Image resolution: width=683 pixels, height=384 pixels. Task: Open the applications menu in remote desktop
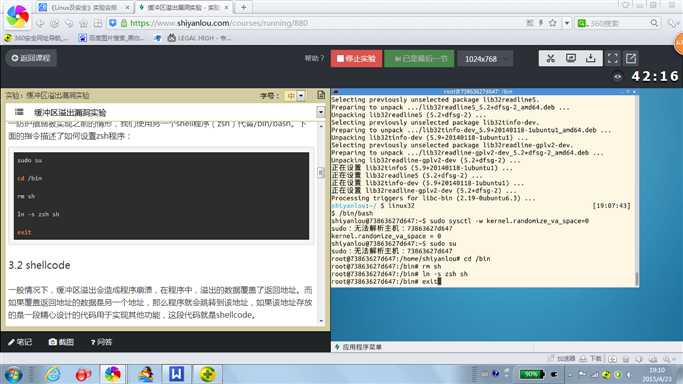358,347
